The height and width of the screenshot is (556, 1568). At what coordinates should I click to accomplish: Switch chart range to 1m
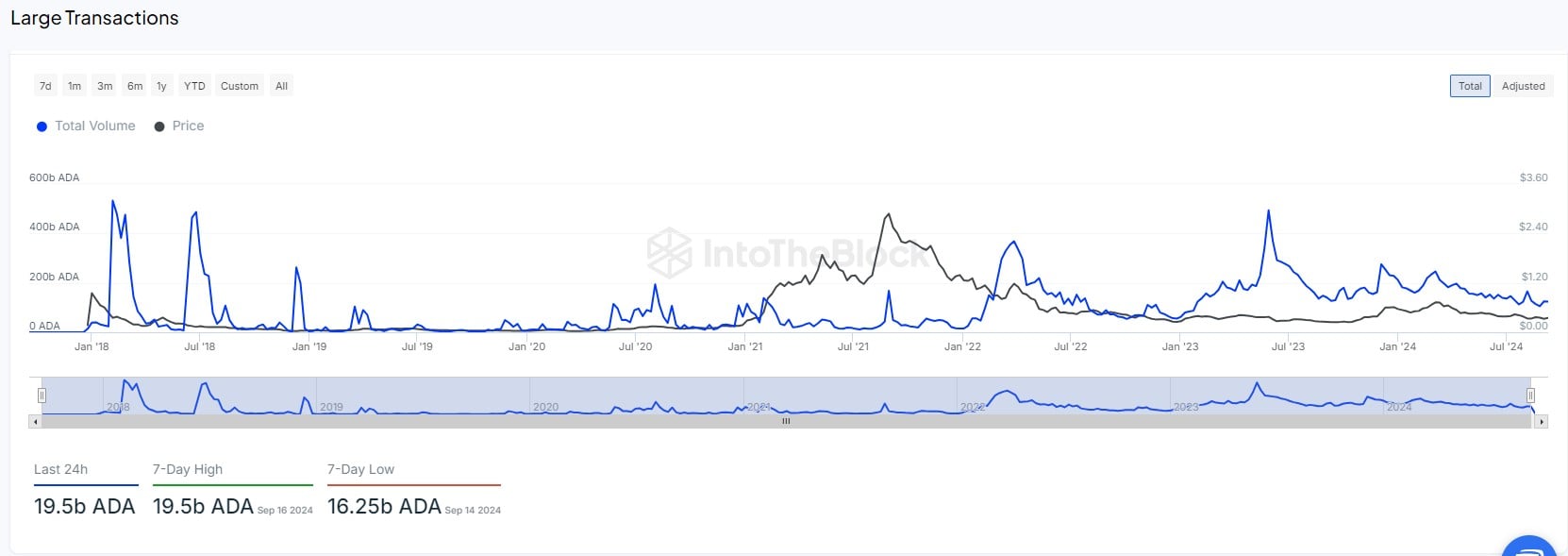(75, 86)
